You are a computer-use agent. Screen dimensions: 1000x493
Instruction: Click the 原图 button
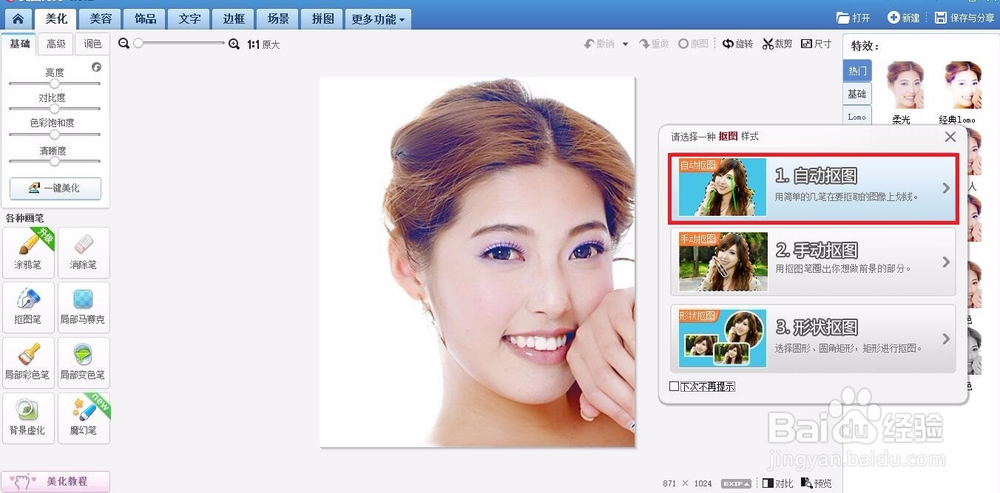693,44
